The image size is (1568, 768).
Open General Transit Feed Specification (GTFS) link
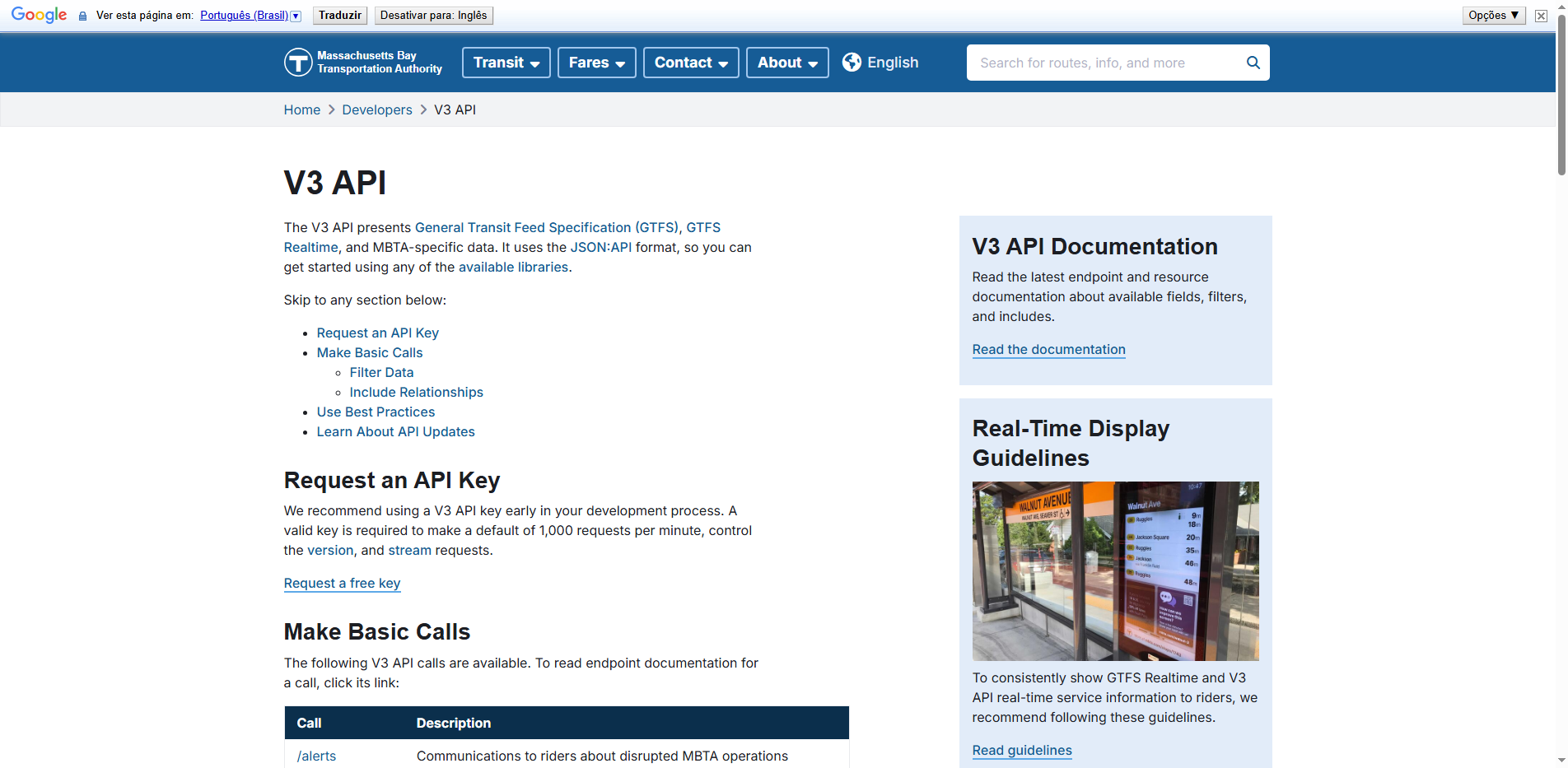click(548, 227)
